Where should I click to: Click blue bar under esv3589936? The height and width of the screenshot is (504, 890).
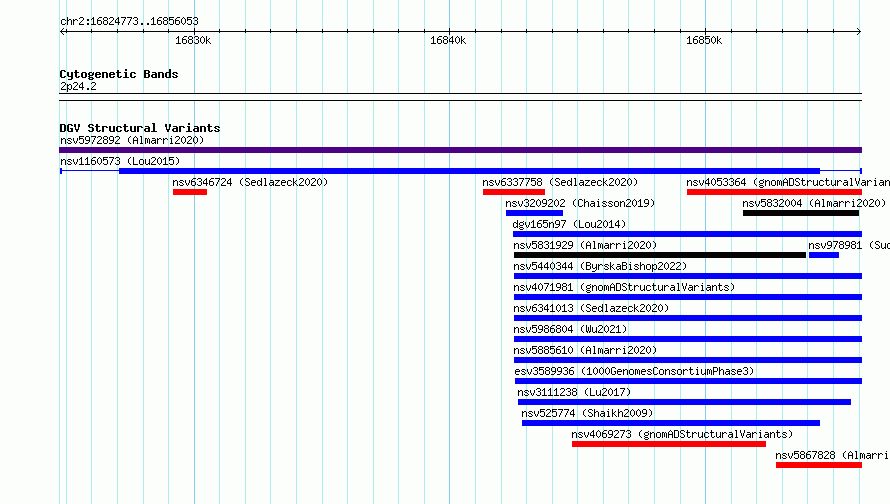click(689, 381)
